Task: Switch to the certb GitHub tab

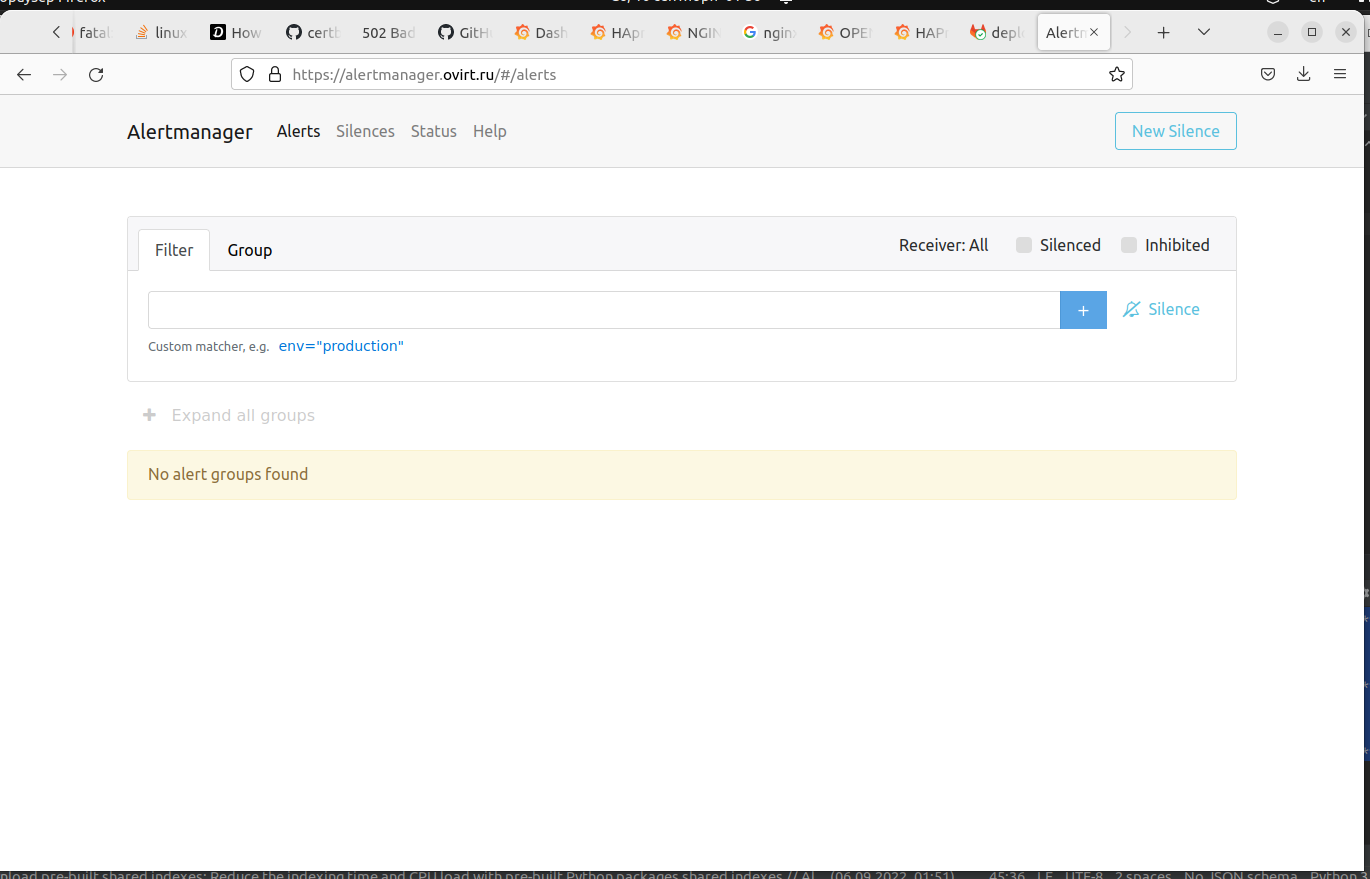Action: pos(312,33)
